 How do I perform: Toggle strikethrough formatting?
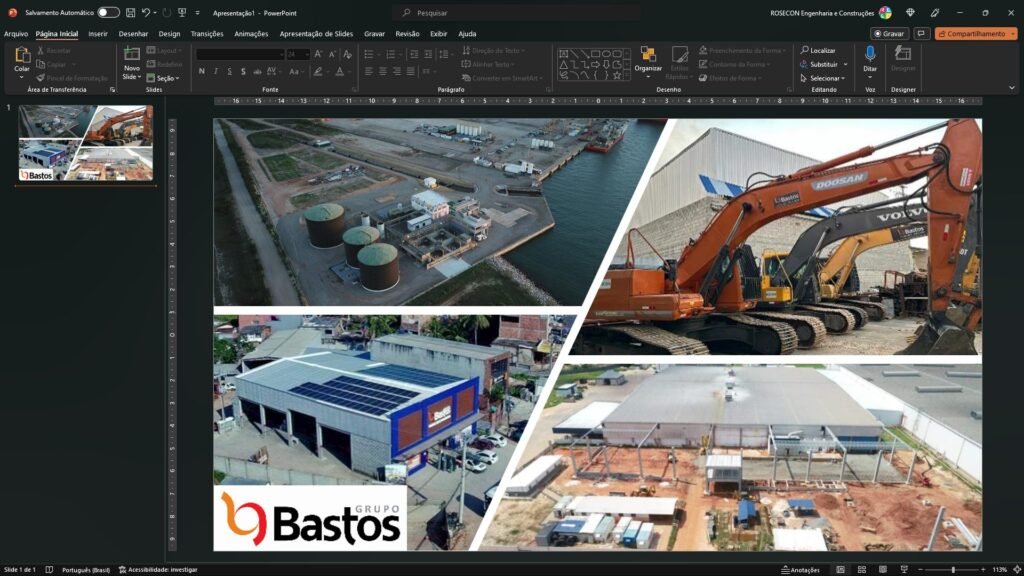point(257,71)
